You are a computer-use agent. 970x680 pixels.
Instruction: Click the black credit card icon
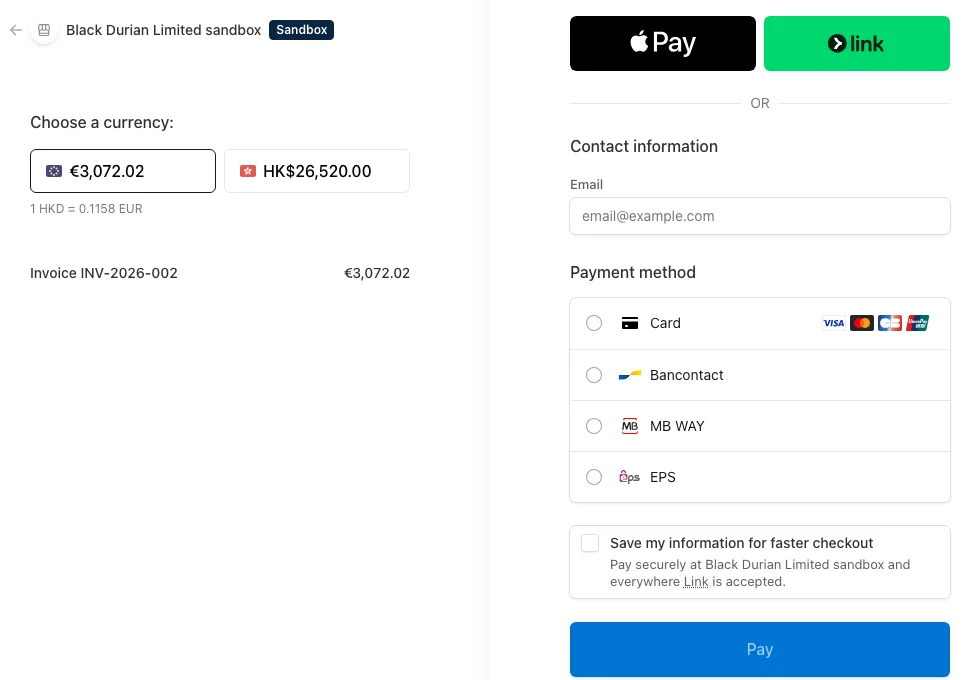coord(630,323)
